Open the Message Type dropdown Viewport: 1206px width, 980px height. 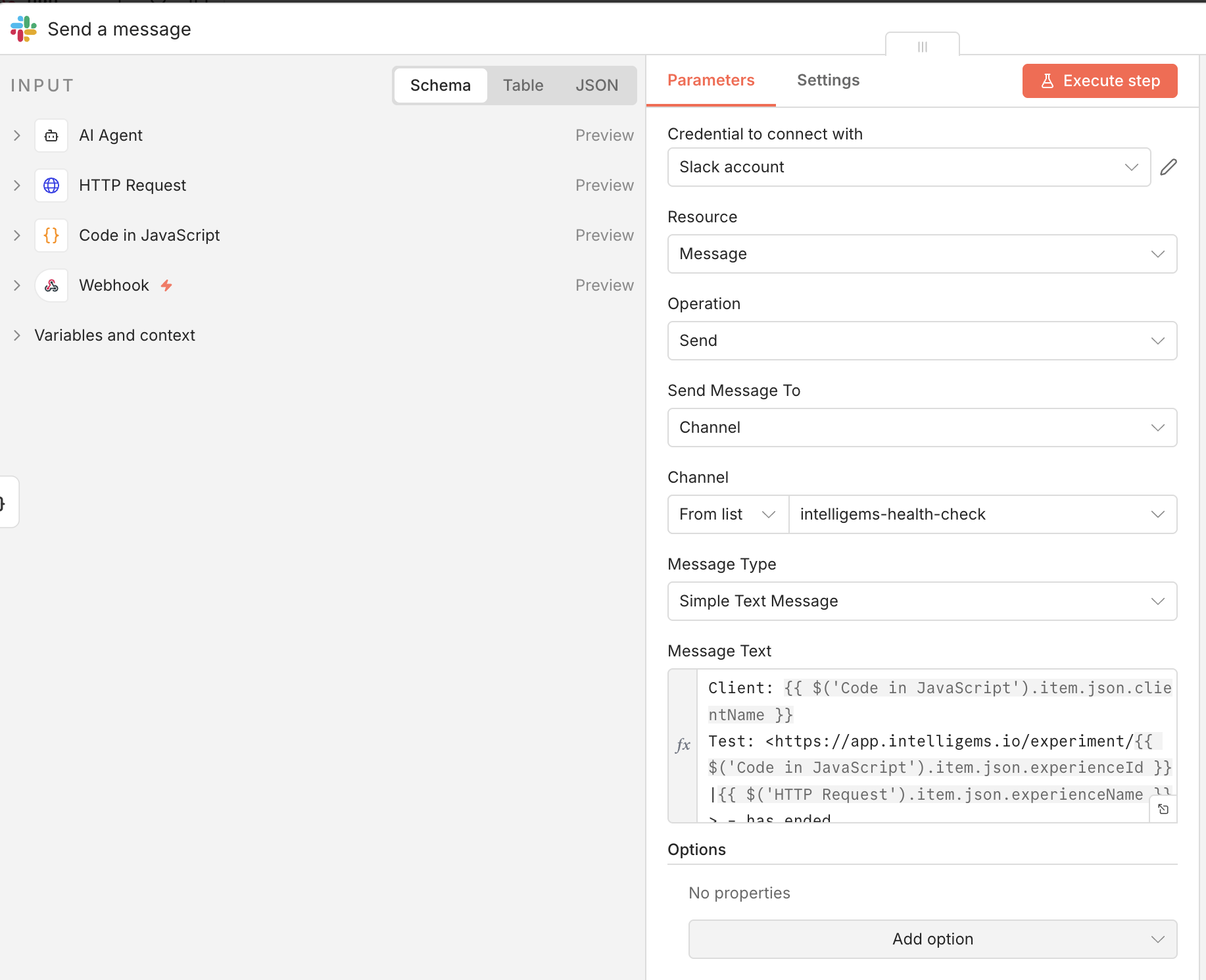click(922, 601)
